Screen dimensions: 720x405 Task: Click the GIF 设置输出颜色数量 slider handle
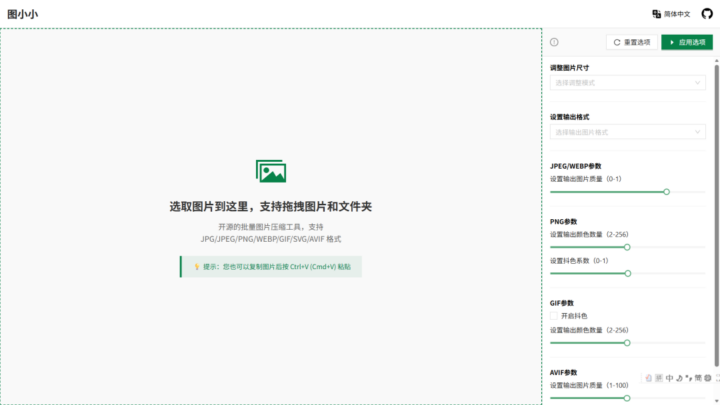pos(627,343)
